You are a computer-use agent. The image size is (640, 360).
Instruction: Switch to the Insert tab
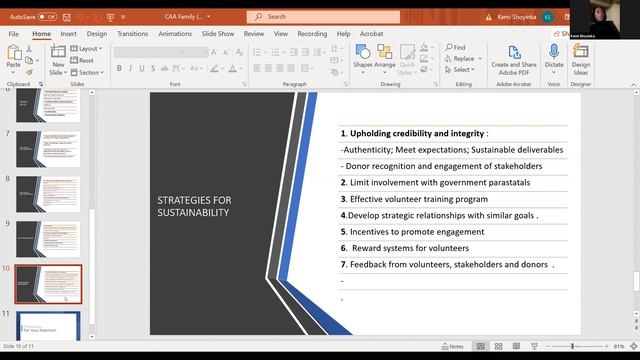point(69,34)
